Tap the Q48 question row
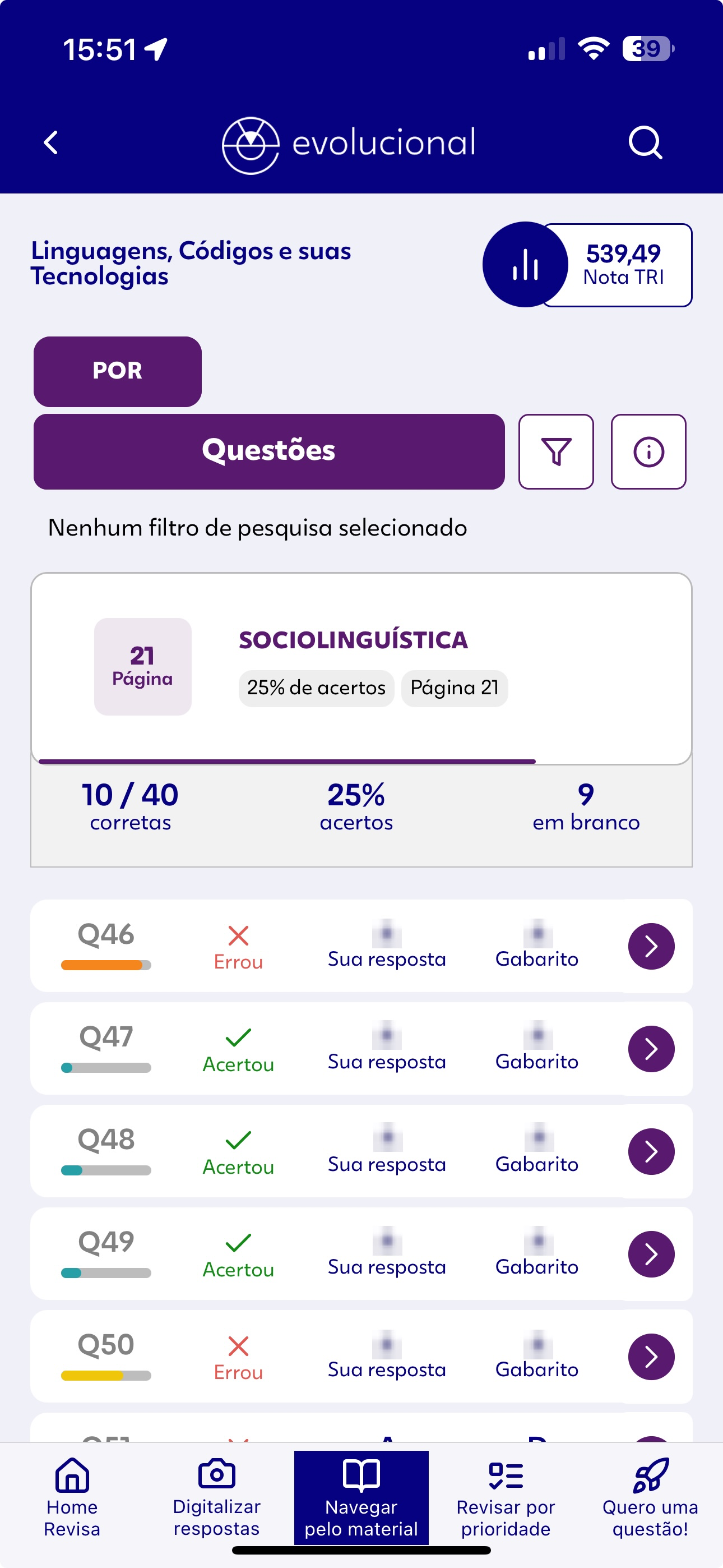Viewport: 723px width, 1568px height. pyautogui.click(x=361, y=1152)
